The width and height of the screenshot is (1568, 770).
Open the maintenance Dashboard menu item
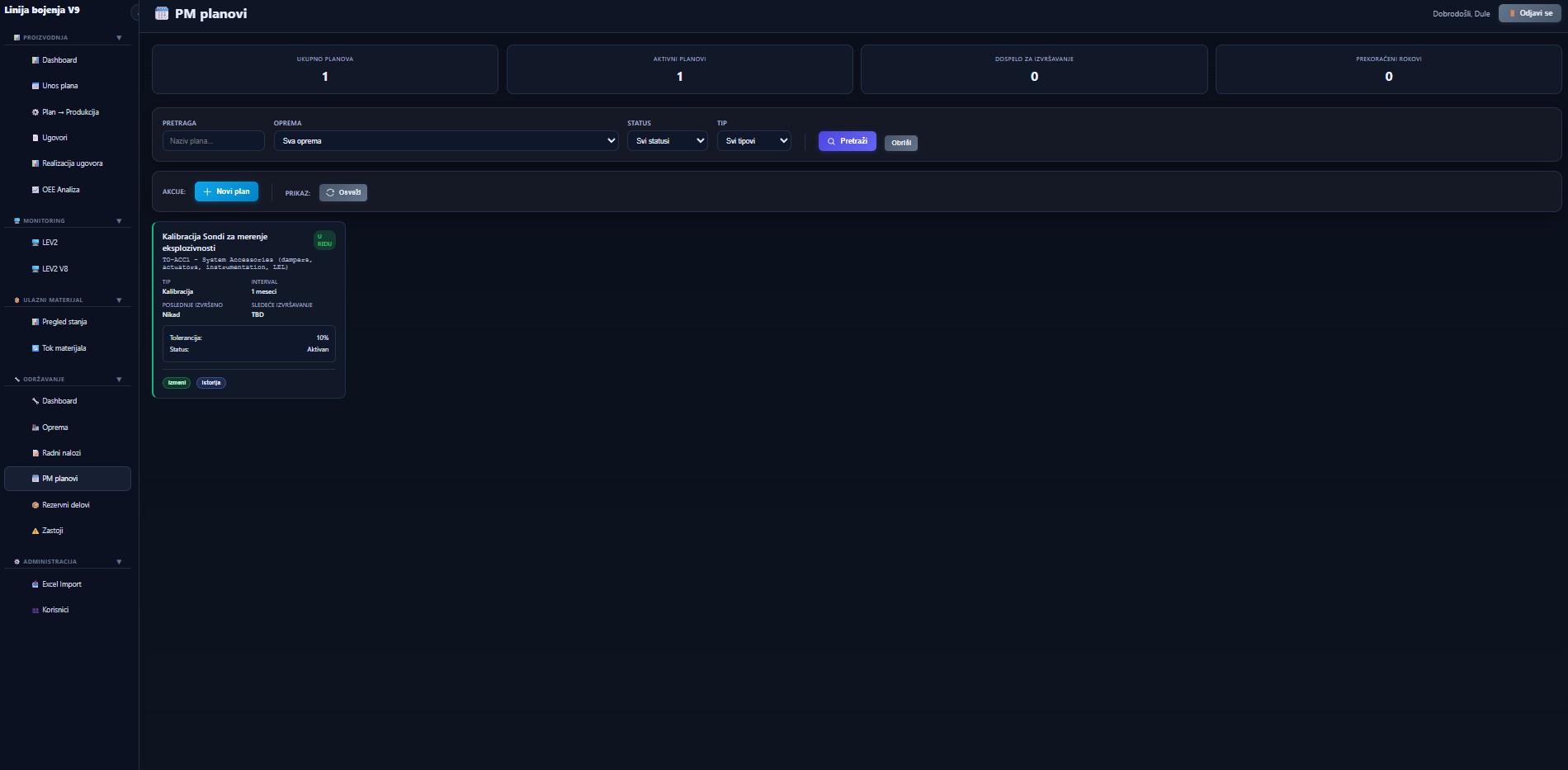pyautogui.click(x=68, y=401)
